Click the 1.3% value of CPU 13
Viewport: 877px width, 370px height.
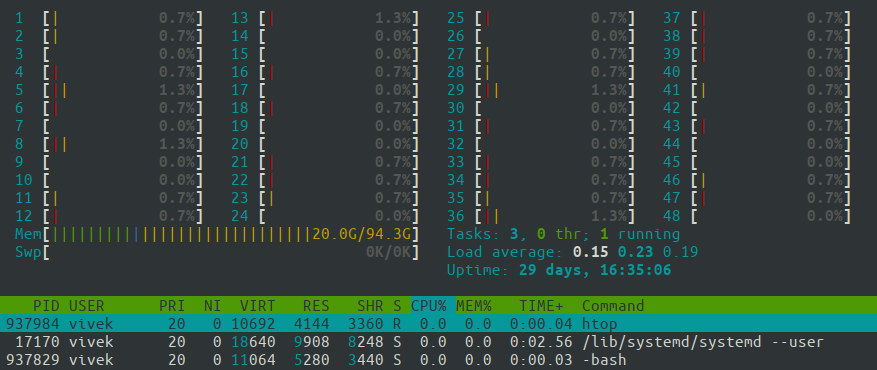393,18
